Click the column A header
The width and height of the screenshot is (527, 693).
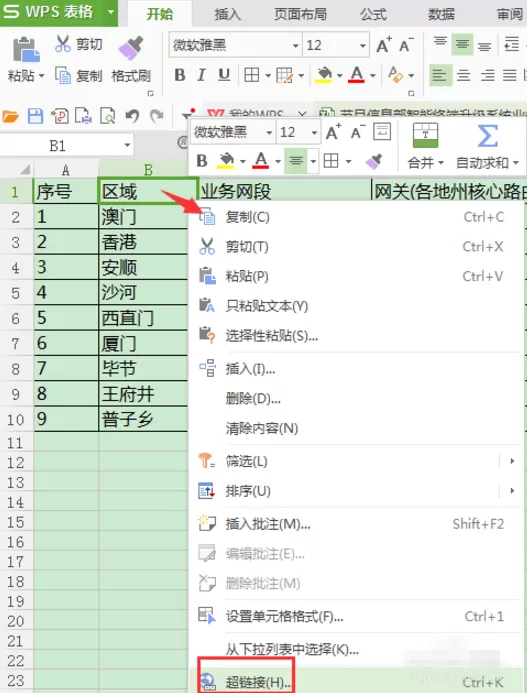[66, 169]
